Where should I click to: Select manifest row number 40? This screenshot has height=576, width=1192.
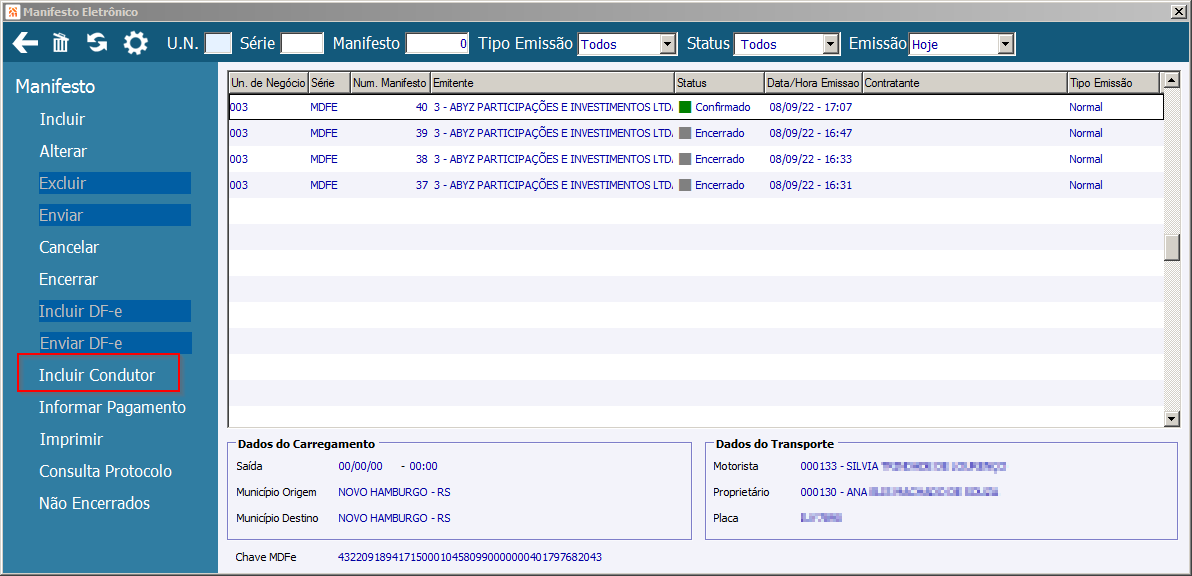(696, 107)
